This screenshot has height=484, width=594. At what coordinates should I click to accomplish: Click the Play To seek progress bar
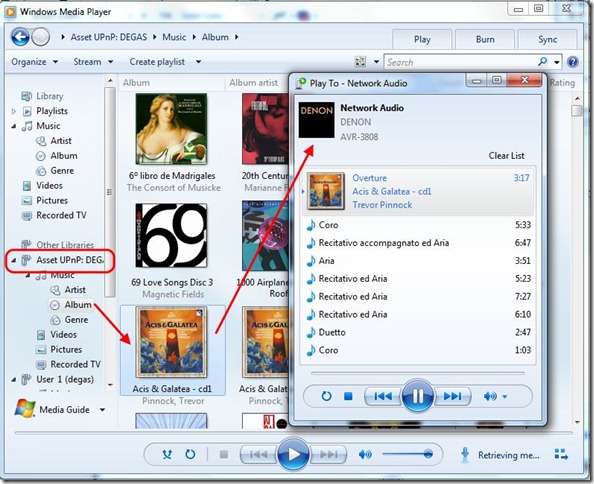(418, 373)
